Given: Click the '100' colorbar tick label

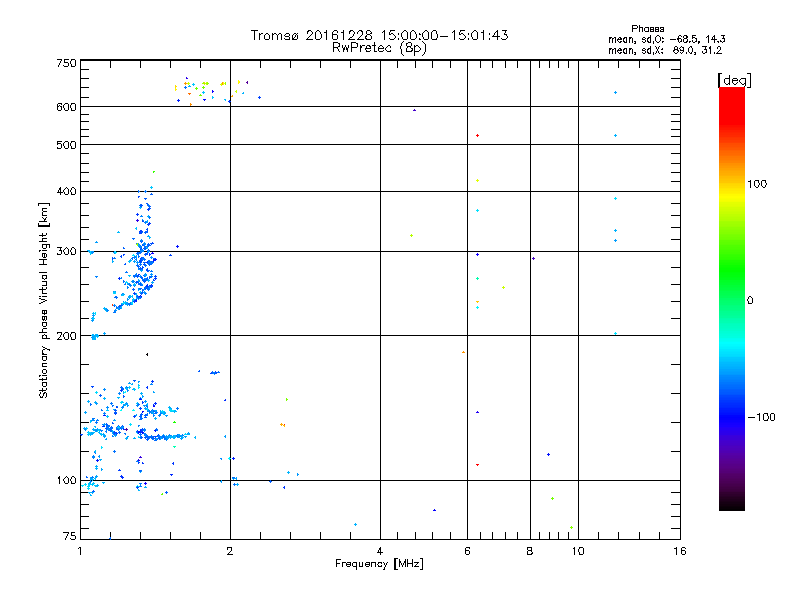Looking at the screenshot, I should (757, 184).
